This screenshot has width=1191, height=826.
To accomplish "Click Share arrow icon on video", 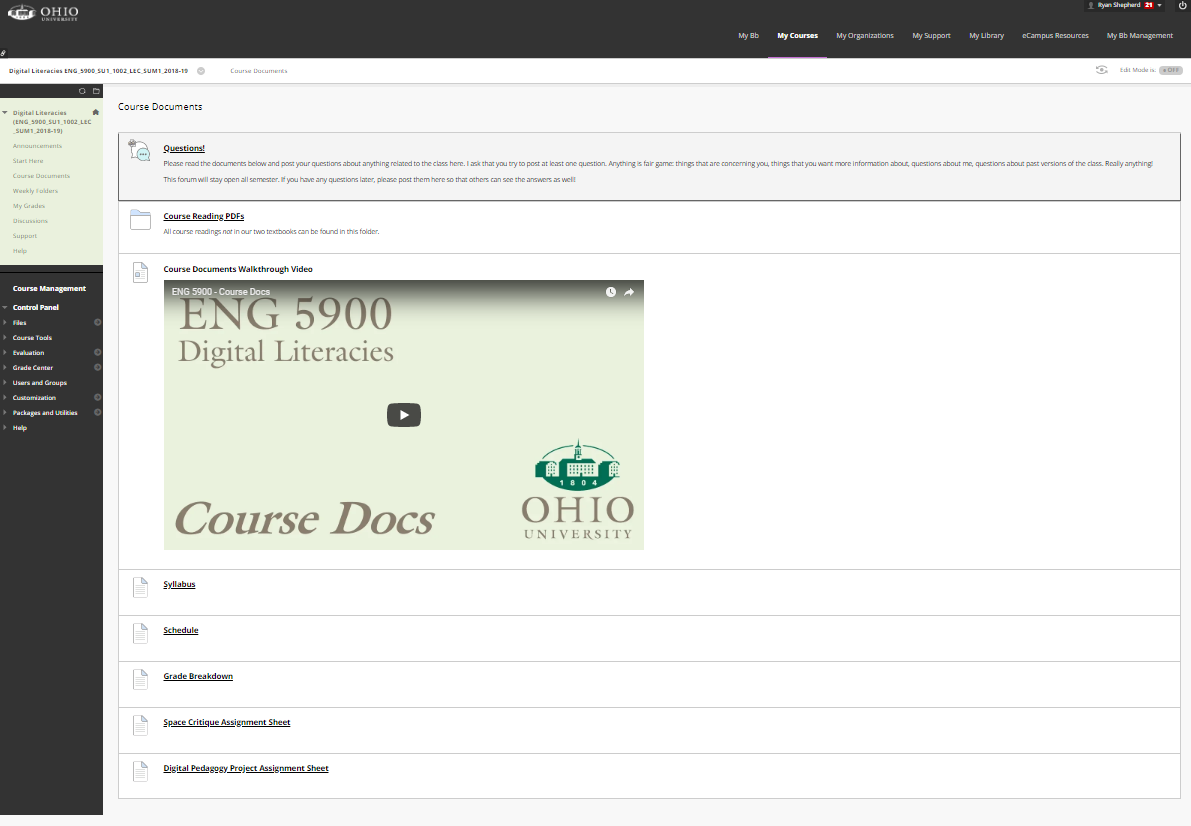I will click(629, 292).
